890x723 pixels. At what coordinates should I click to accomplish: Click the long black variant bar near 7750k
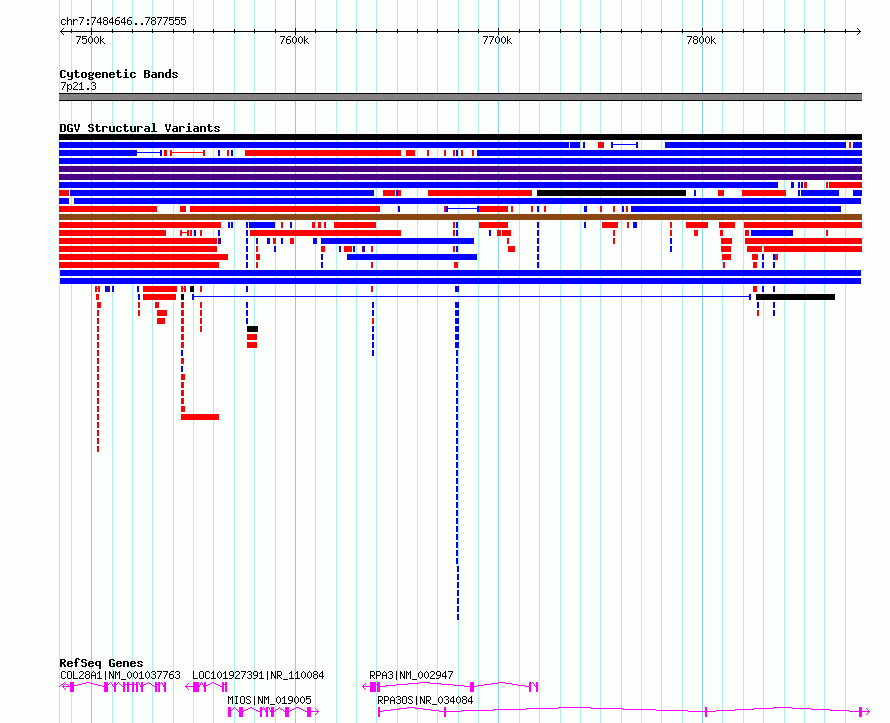click(x=611, y=193)
